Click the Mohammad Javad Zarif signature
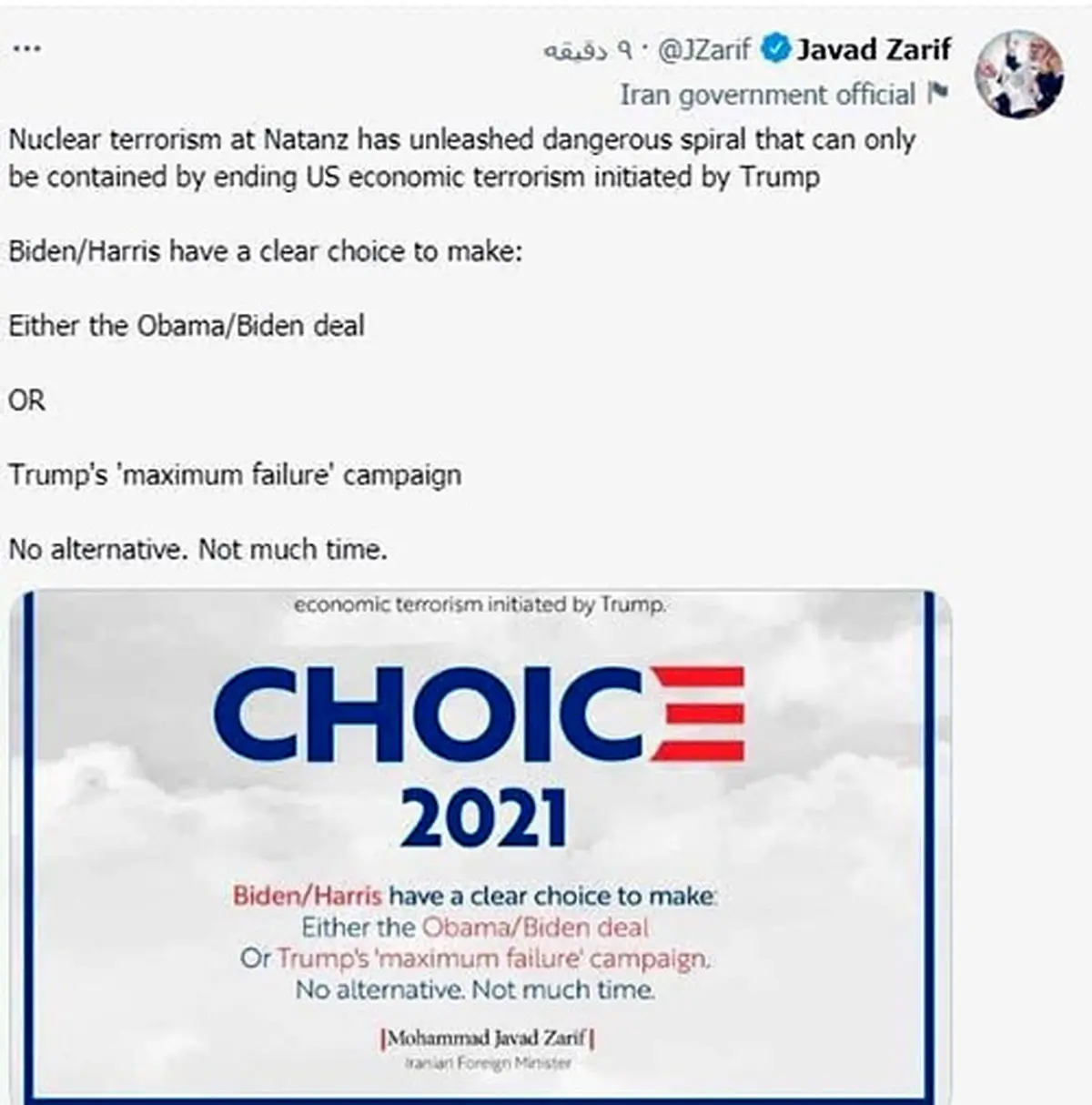This screenshot has height=1105, width=1092. (488, 1039)
